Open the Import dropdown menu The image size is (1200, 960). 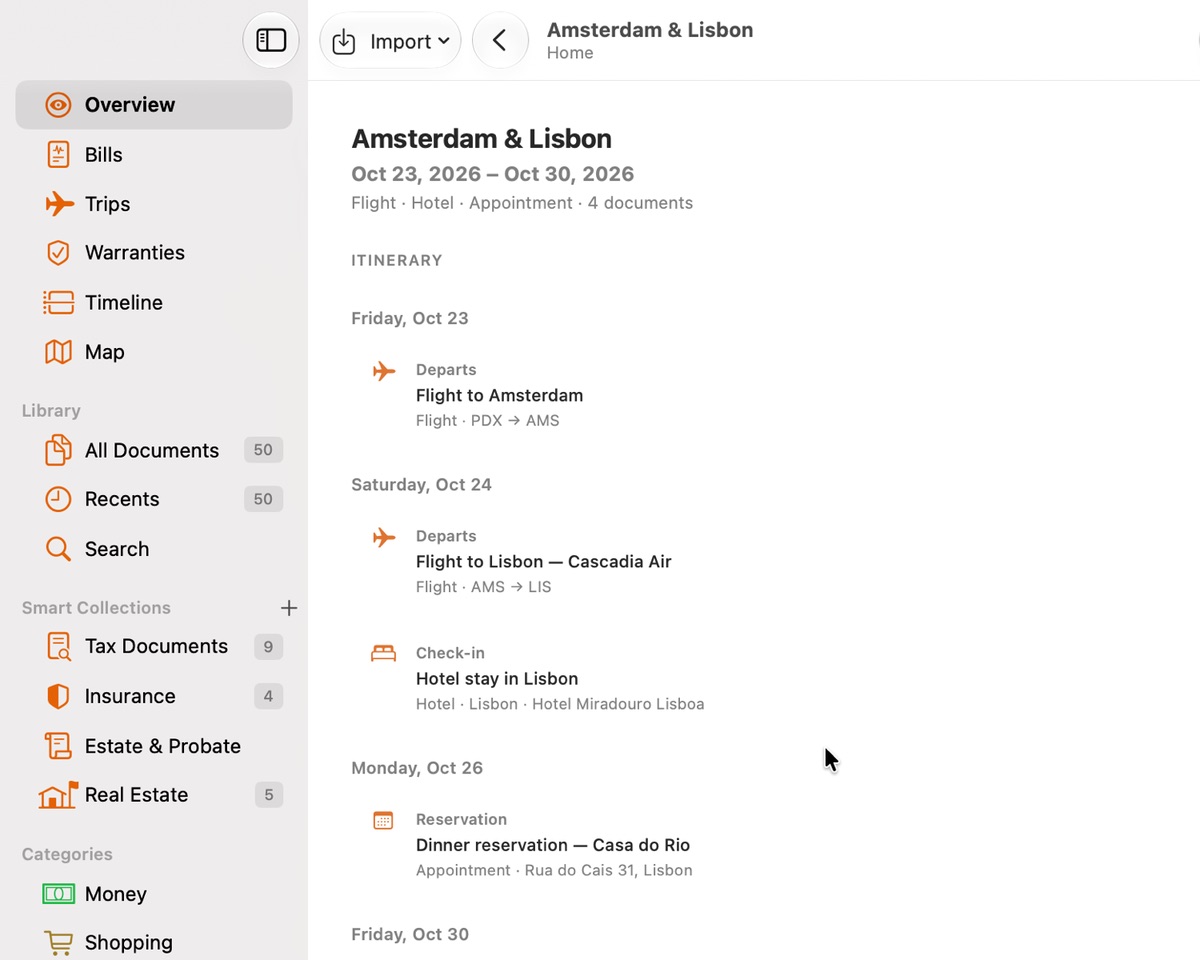click(x=390, y=41)
